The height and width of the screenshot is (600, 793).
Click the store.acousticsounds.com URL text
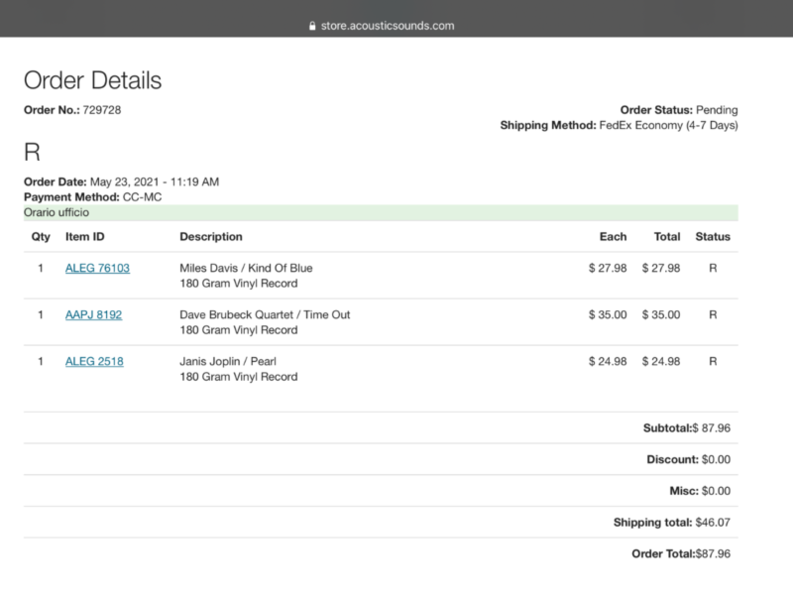pyautogui.click(x=387, y=25)
